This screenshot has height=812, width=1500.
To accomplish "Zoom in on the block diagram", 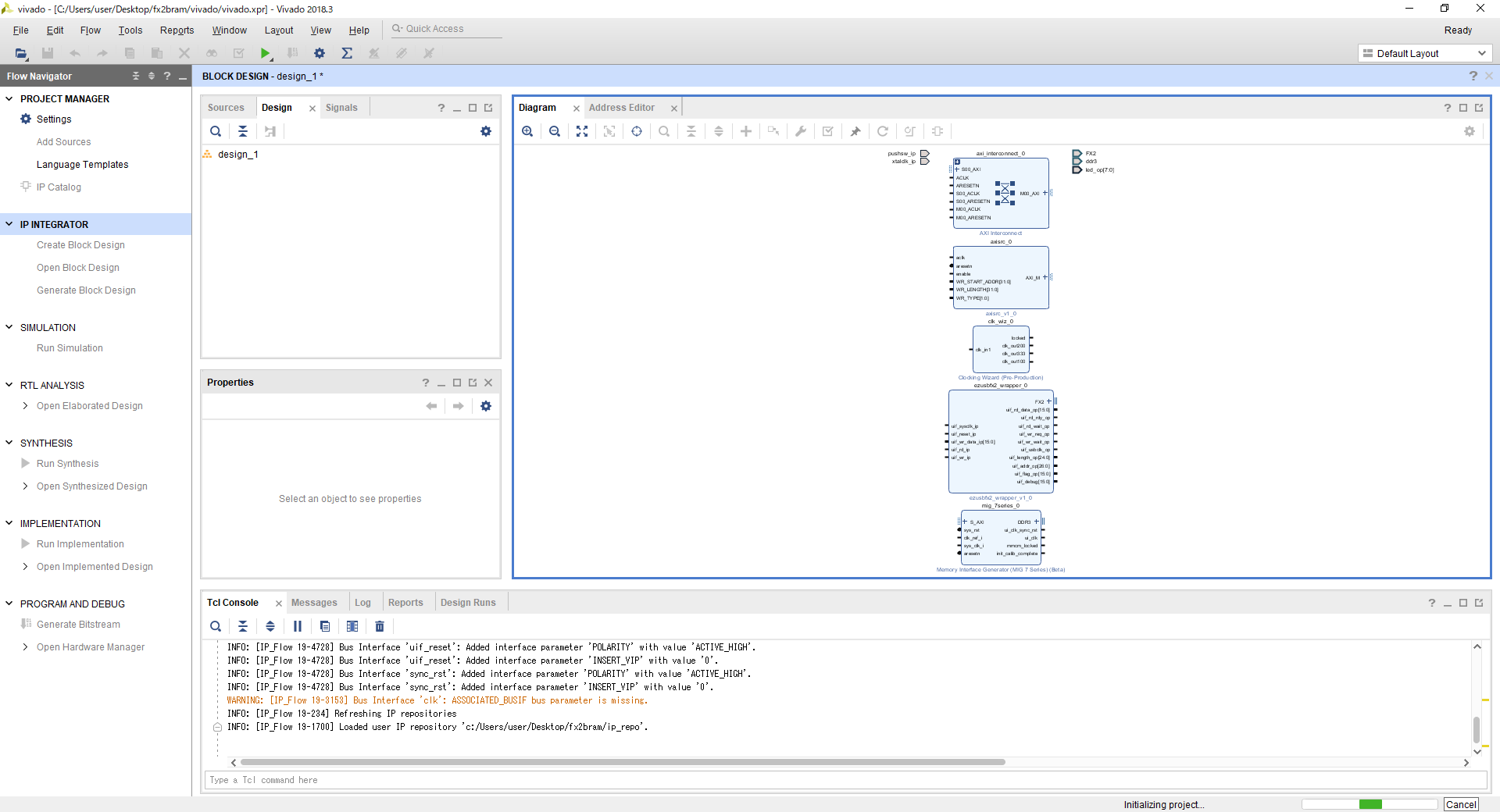I will [x=527, y=131].
